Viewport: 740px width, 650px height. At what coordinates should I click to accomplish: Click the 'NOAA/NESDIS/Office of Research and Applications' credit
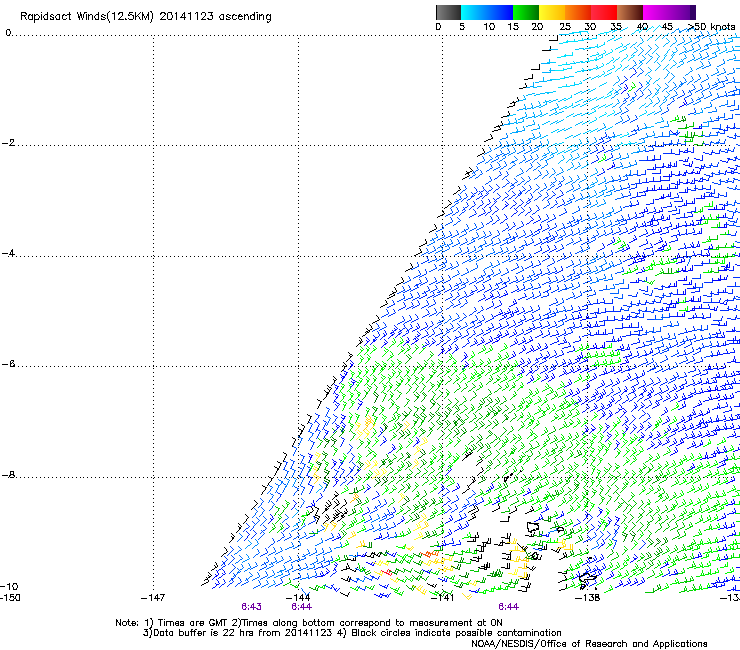point(589,644)
